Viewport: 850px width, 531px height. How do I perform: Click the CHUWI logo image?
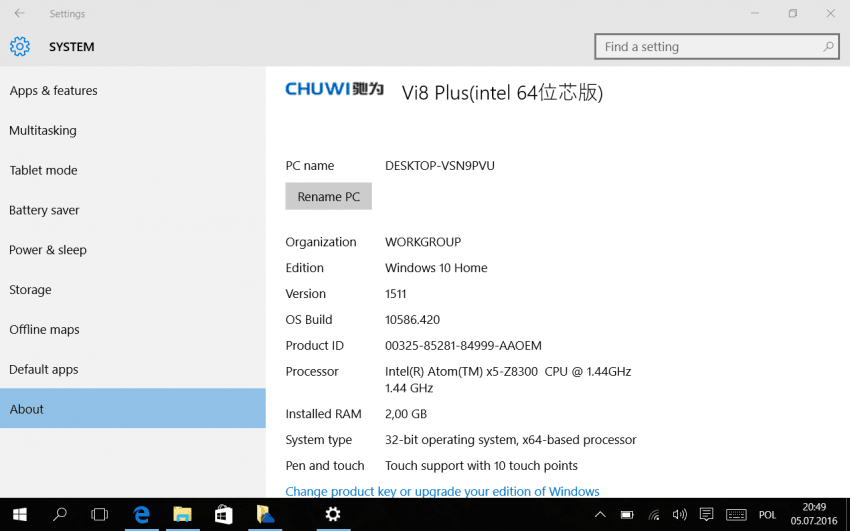click(x=334, y=89)
